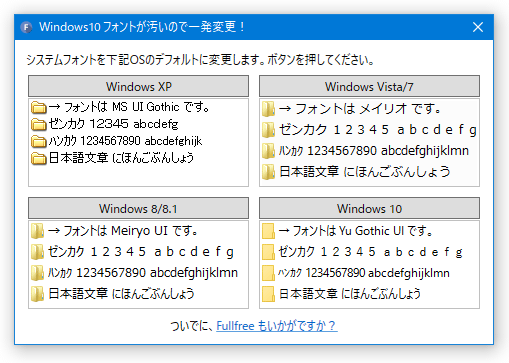Click folder icon beside ゼンカク in Vista/7 preview
The image size is (509, 363).
pos(268,130)
